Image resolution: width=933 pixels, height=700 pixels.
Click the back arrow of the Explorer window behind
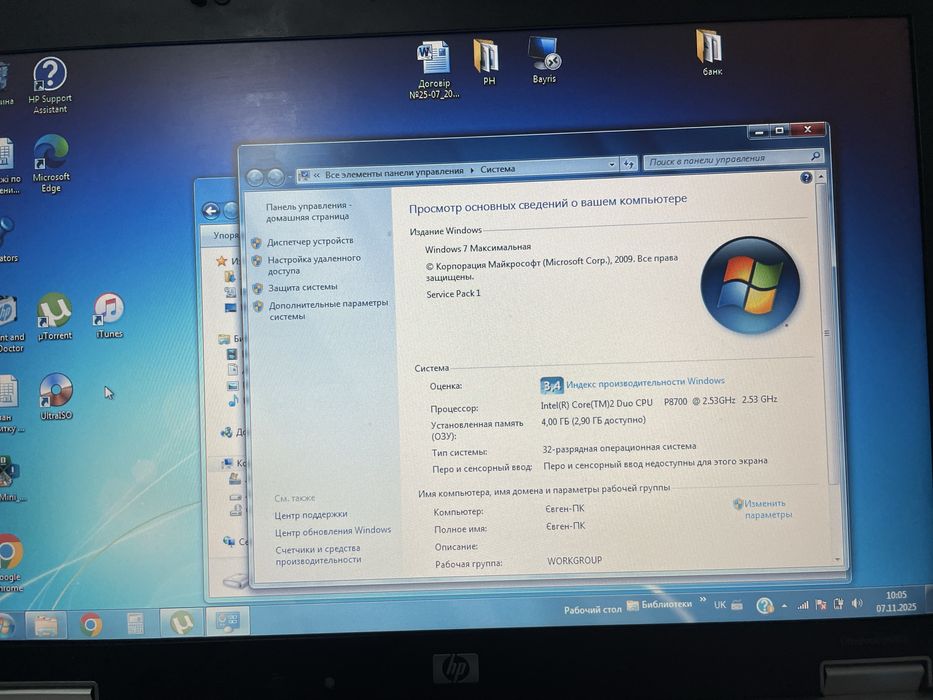click(x=211, y=210)
